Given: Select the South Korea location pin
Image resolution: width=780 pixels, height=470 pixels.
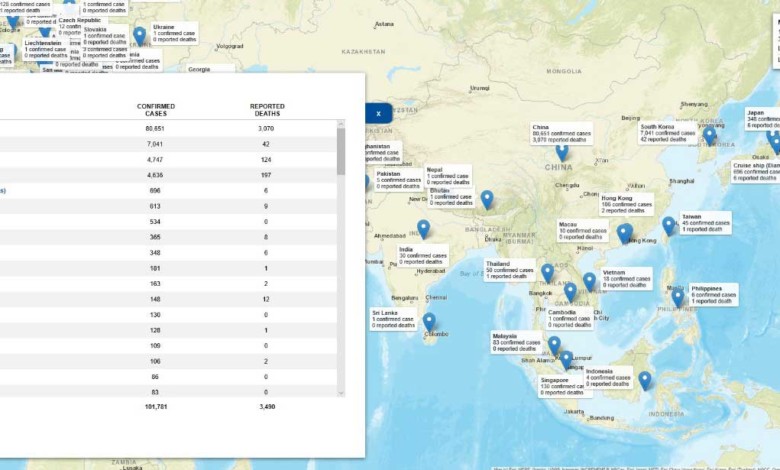Looking at the screenshot, I should pyautogui.click(x=709, y=134).
